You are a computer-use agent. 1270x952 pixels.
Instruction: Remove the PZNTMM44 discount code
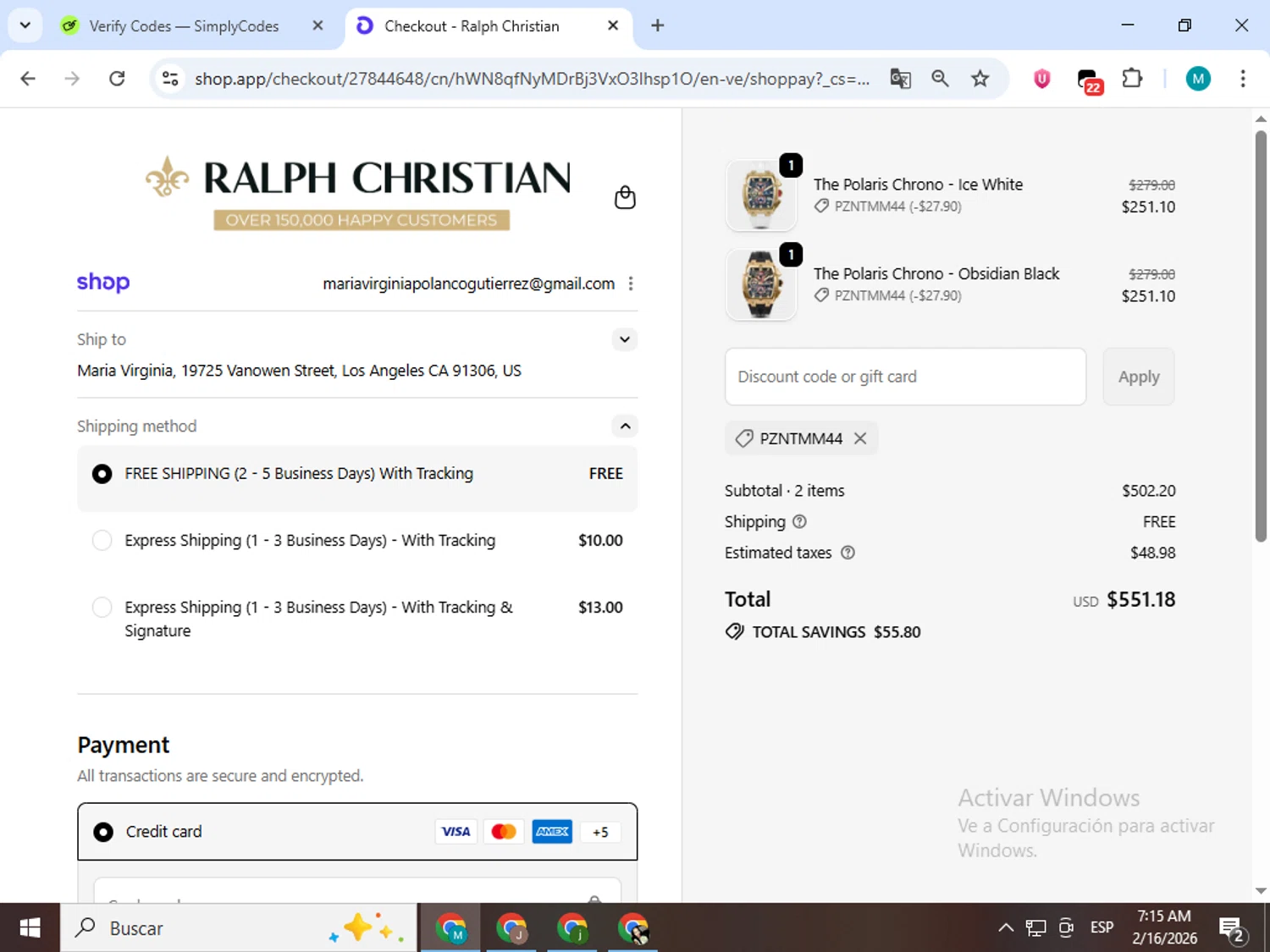click(x=860, y=438)
